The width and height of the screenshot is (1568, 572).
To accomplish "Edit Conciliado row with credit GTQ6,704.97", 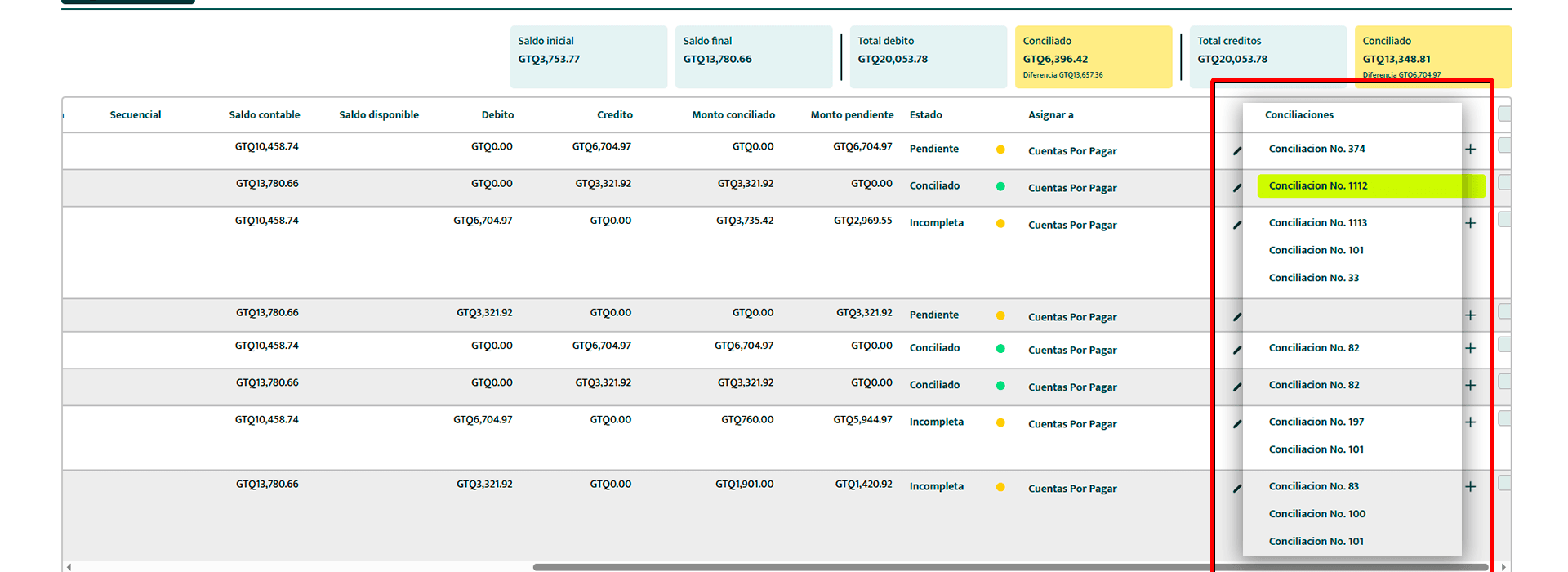I will coord(1236,350).
